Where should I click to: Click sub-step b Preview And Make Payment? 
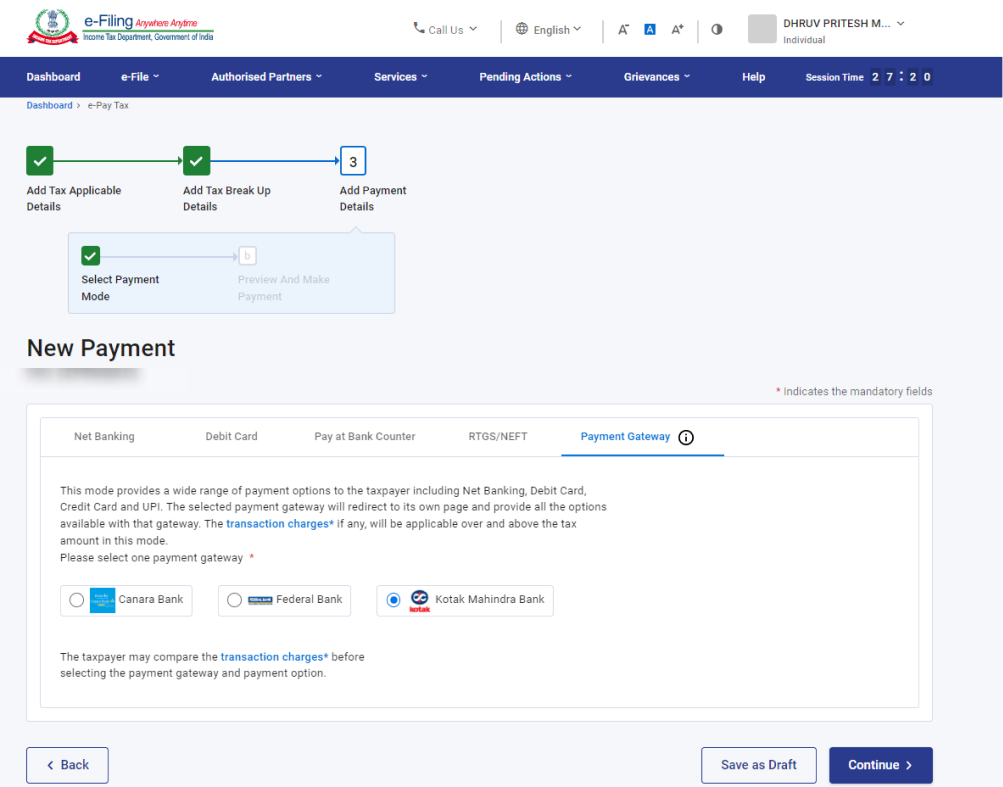[x=248, y=256]
